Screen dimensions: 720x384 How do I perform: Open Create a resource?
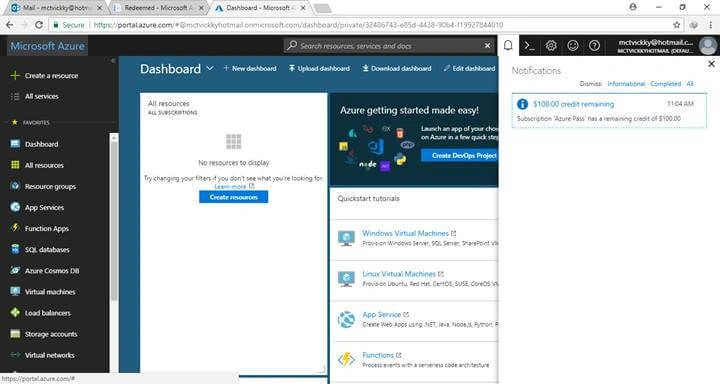pyautogui.click(x=51, y=75)
